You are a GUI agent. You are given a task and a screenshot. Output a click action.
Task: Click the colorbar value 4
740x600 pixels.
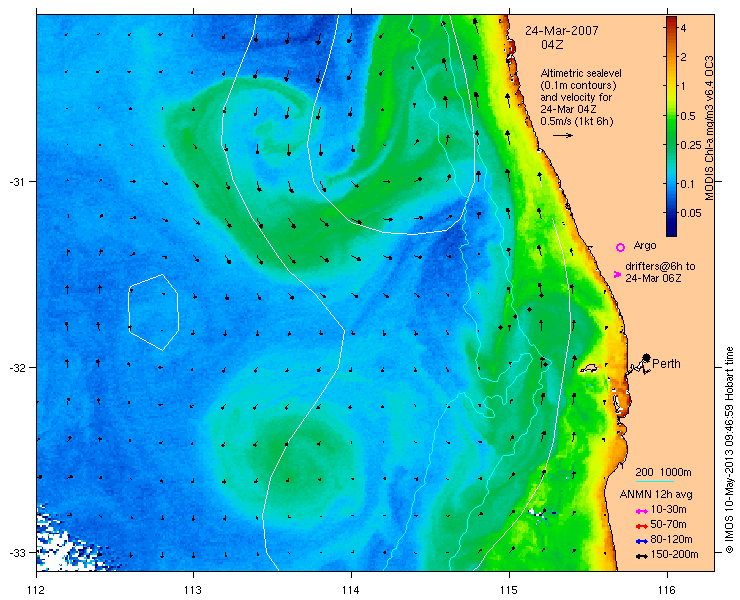coord(683,28)
